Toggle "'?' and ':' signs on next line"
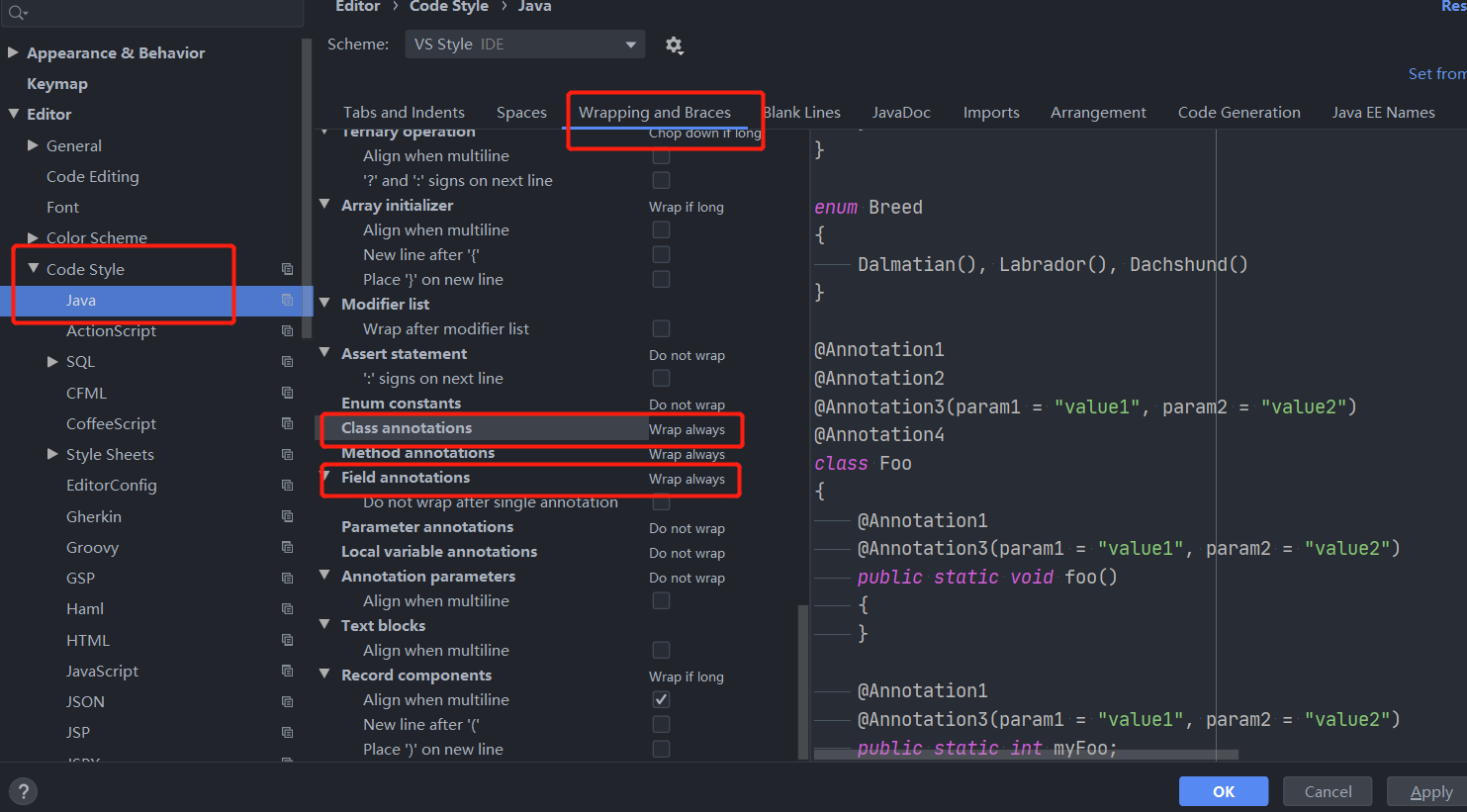 (661, 180)
